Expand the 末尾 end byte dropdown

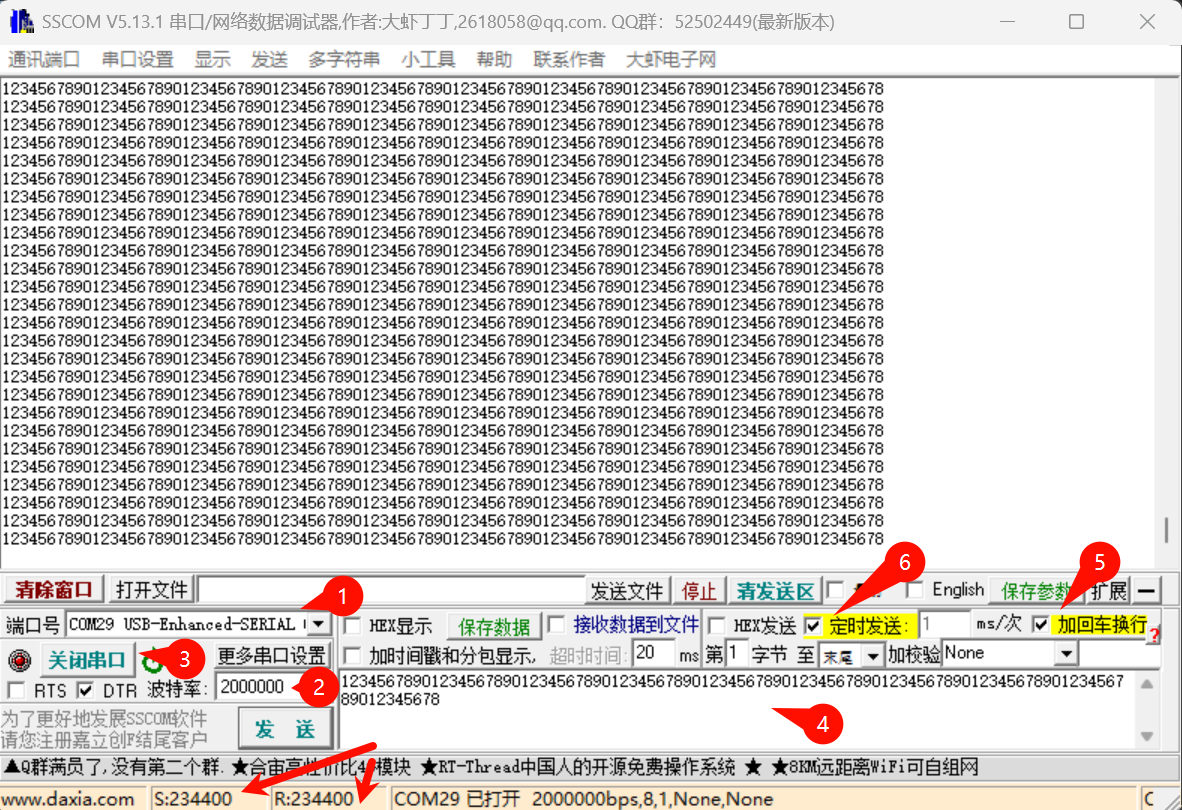(x=873, y=656)
